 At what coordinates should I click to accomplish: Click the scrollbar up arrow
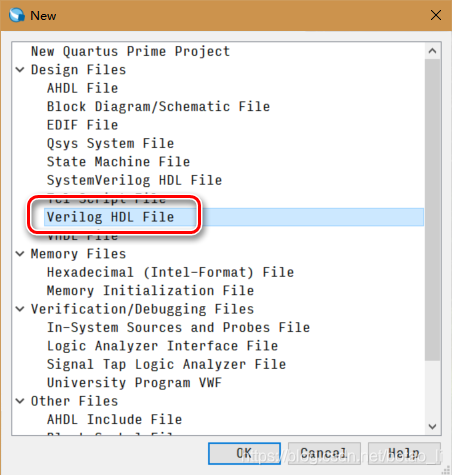click(x=432, y=51)
